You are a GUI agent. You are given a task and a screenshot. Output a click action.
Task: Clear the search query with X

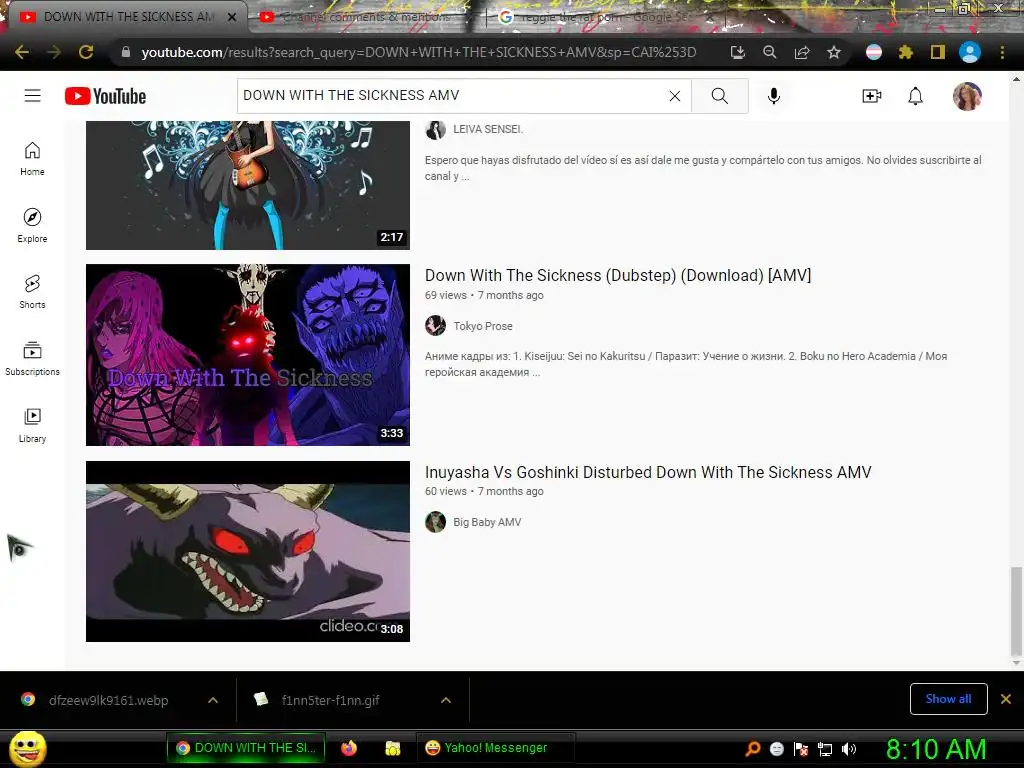(x=675, y=96)
